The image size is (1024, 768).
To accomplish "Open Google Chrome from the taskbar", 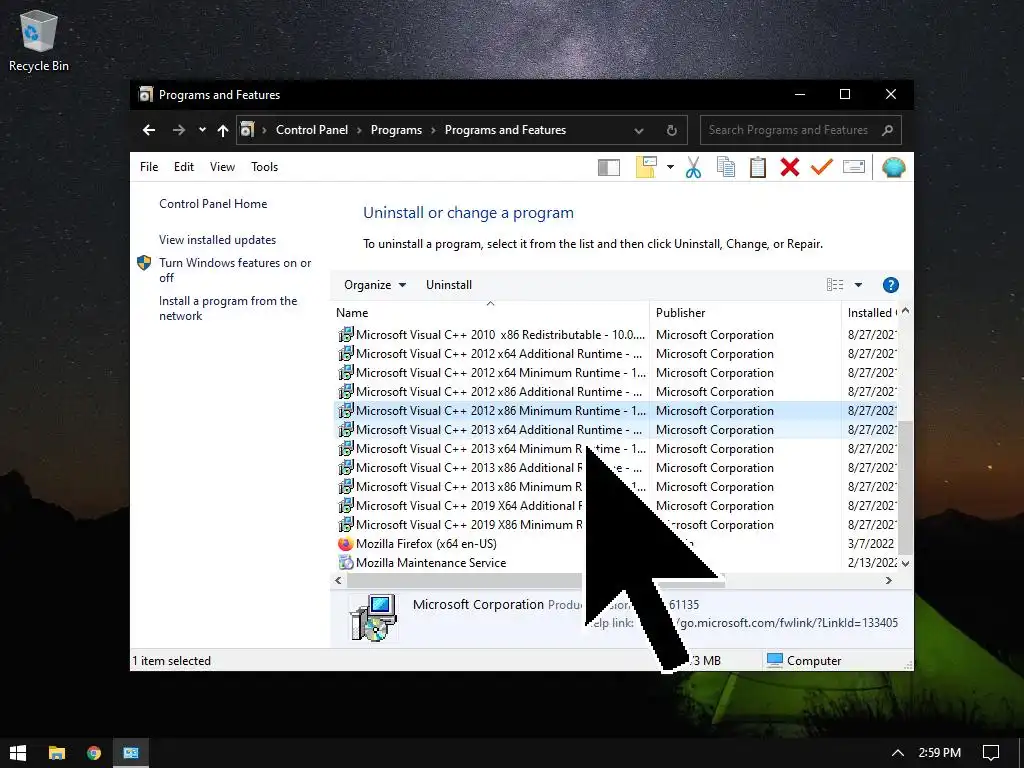I will (94, 753).
